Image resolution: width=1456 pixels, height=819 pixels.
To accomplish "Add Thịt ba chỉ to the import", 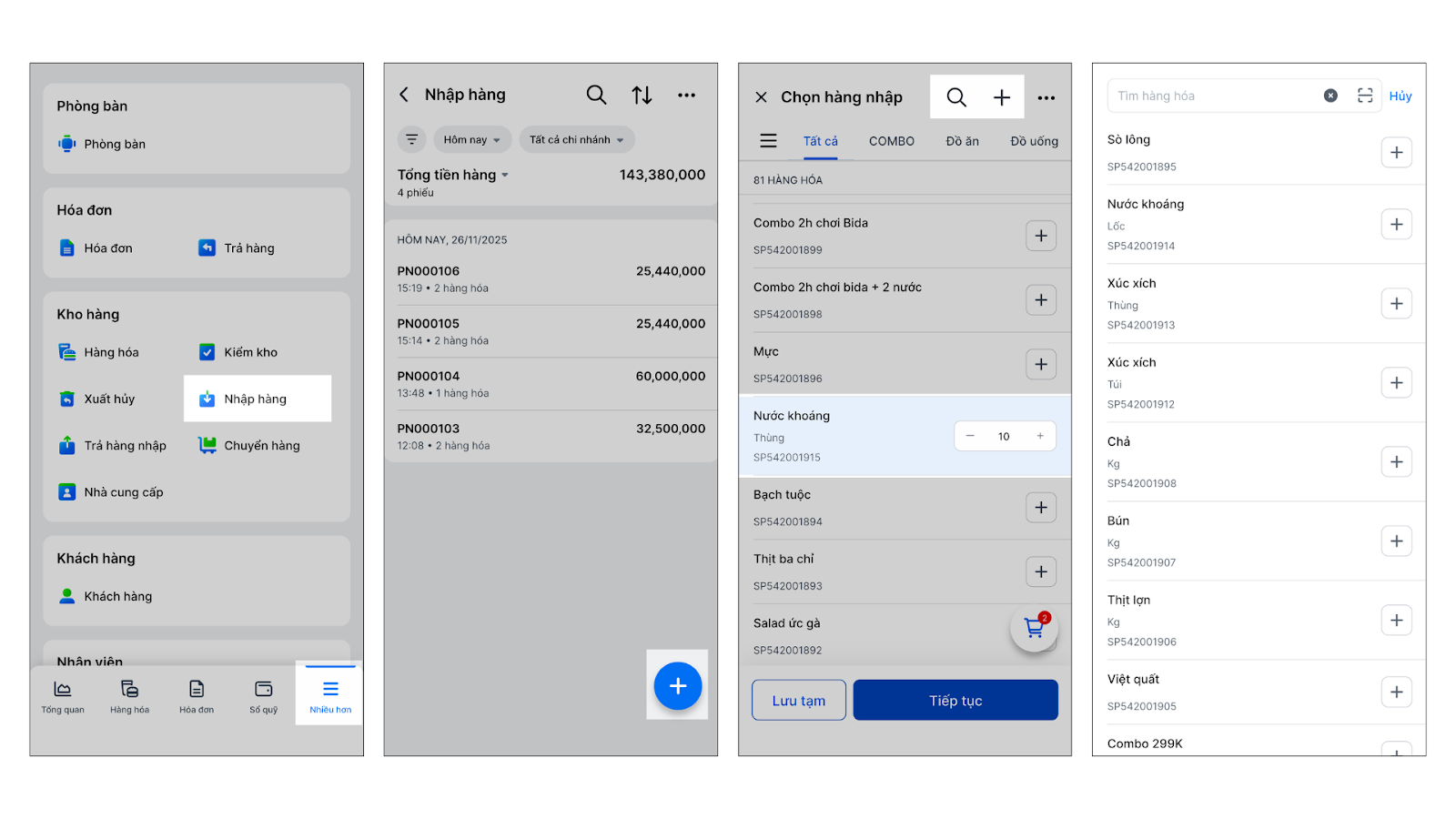I will click(1041, 571).
